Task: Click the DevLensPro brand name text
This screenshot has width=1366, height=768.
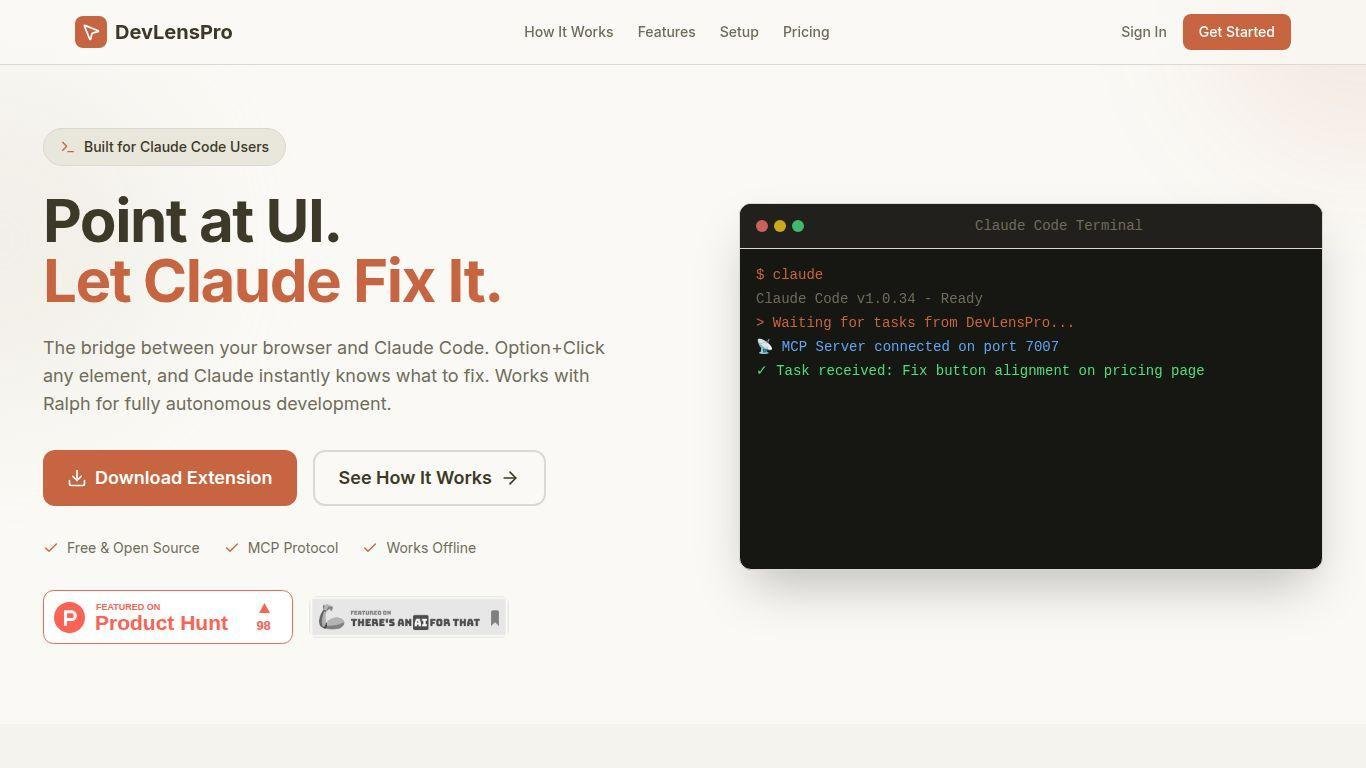Action: [x=174, y=32]
